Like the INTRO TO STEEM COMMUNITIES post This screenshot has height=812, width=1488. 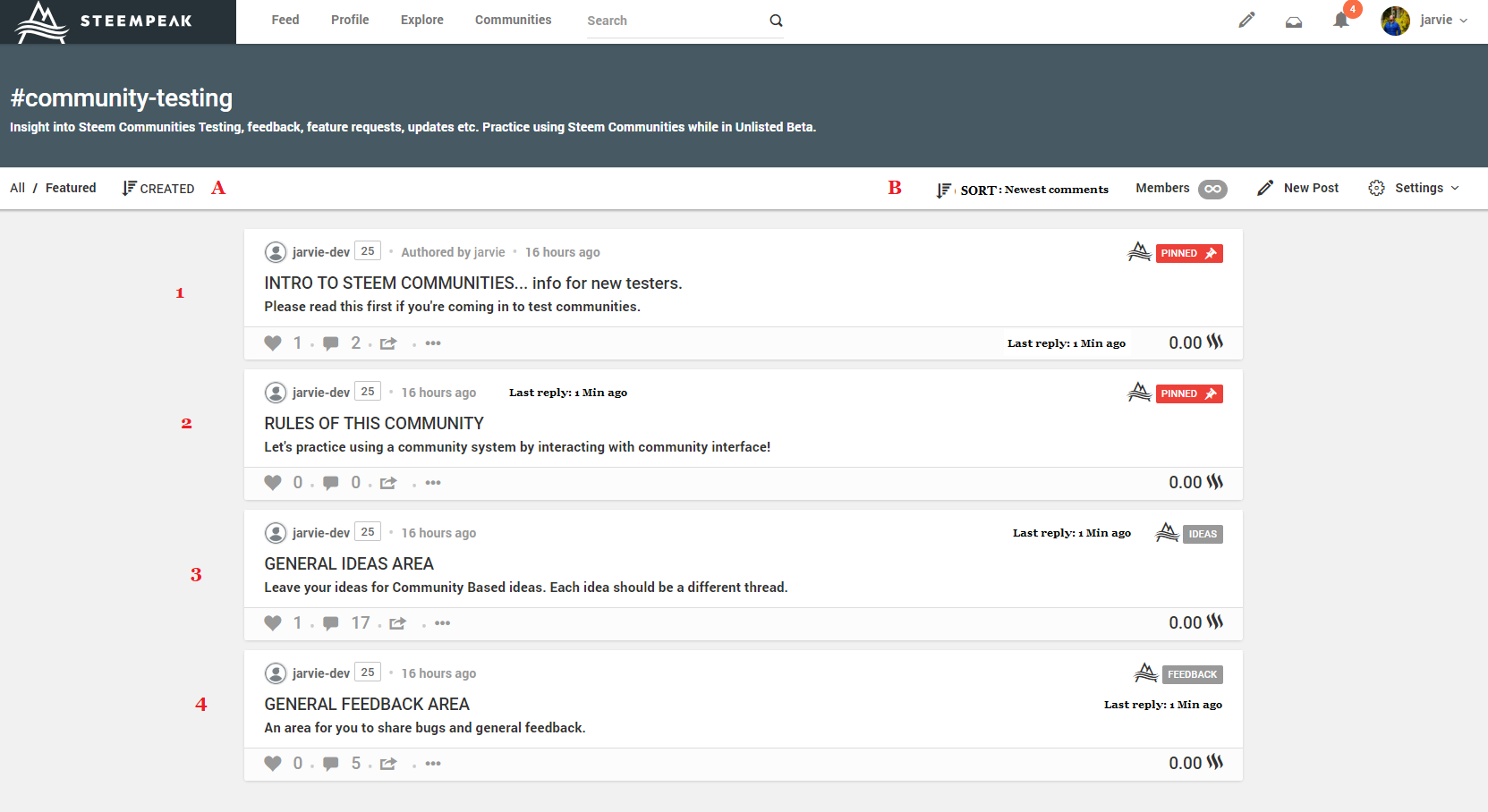(x=273, y=343)
